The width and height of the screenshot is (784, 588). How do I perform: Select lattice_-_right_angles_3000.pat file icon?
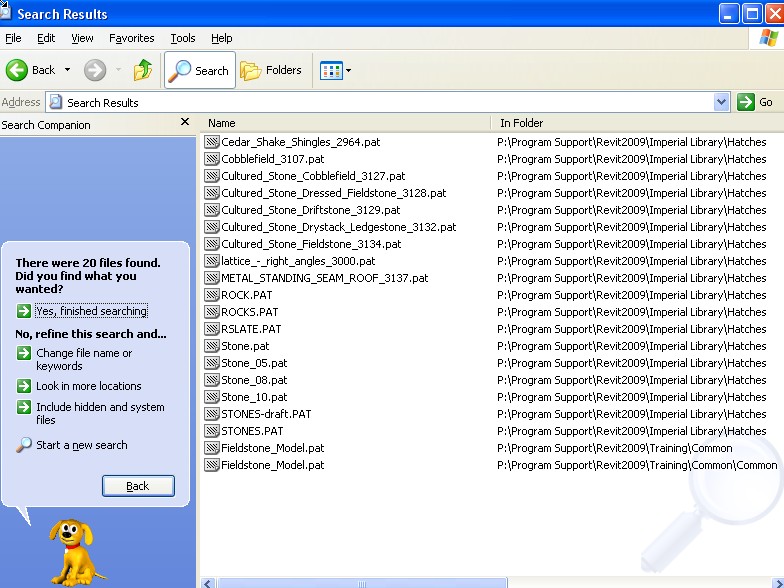click(x=212, y=261)
